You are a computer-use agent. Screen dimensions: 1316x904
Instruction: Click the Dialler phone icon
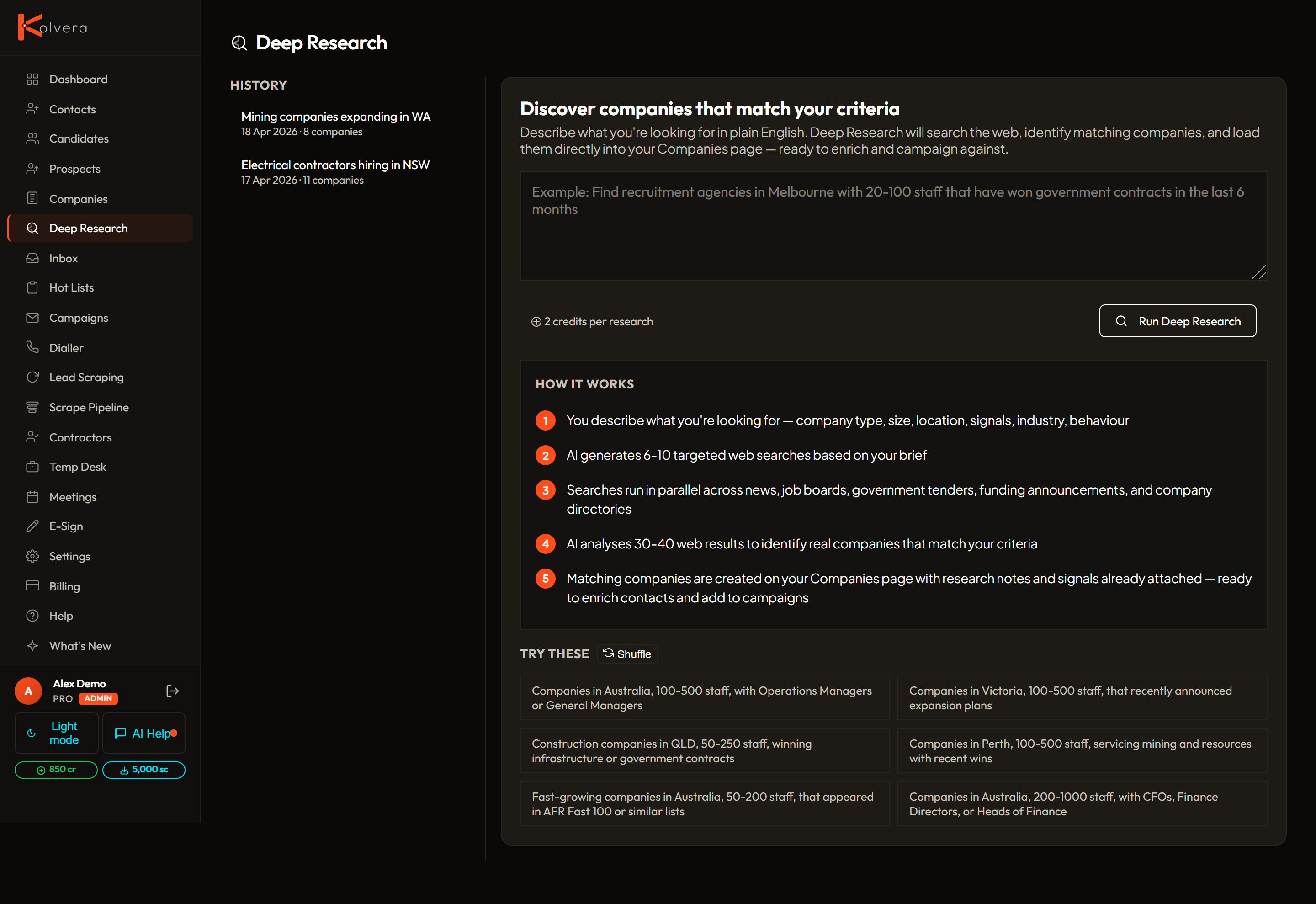click(32, 347)
